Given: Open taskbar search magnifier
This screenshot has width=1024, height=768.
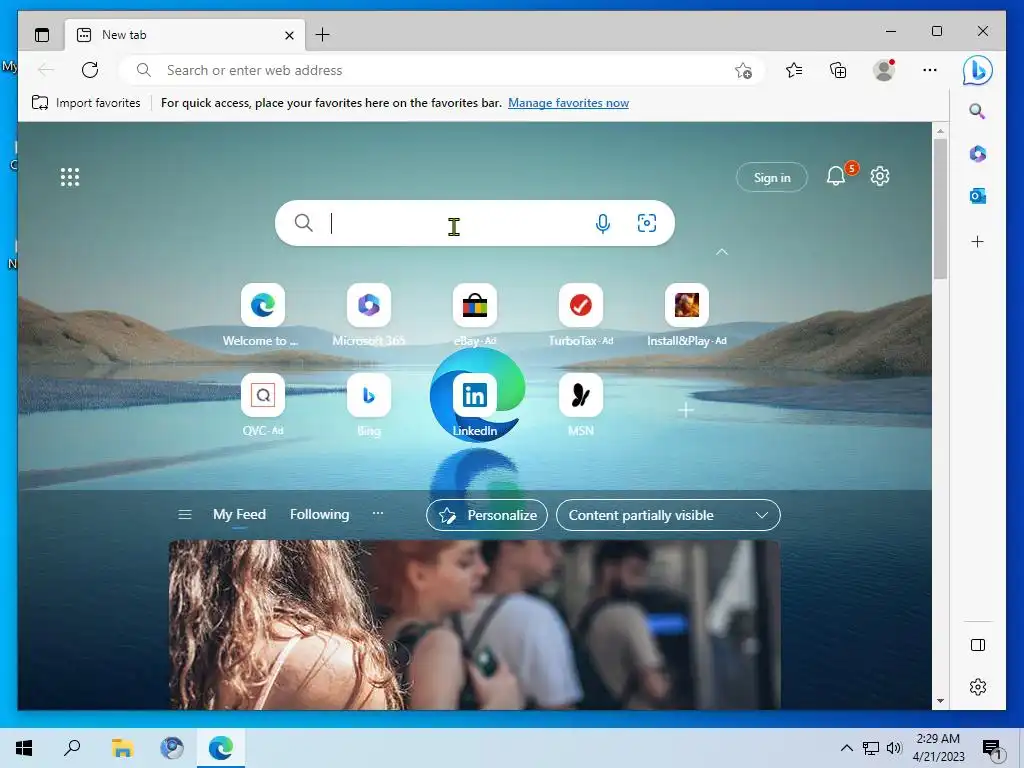Looking at the screenshot, I should pyautogui.click(x=72, y=748).
